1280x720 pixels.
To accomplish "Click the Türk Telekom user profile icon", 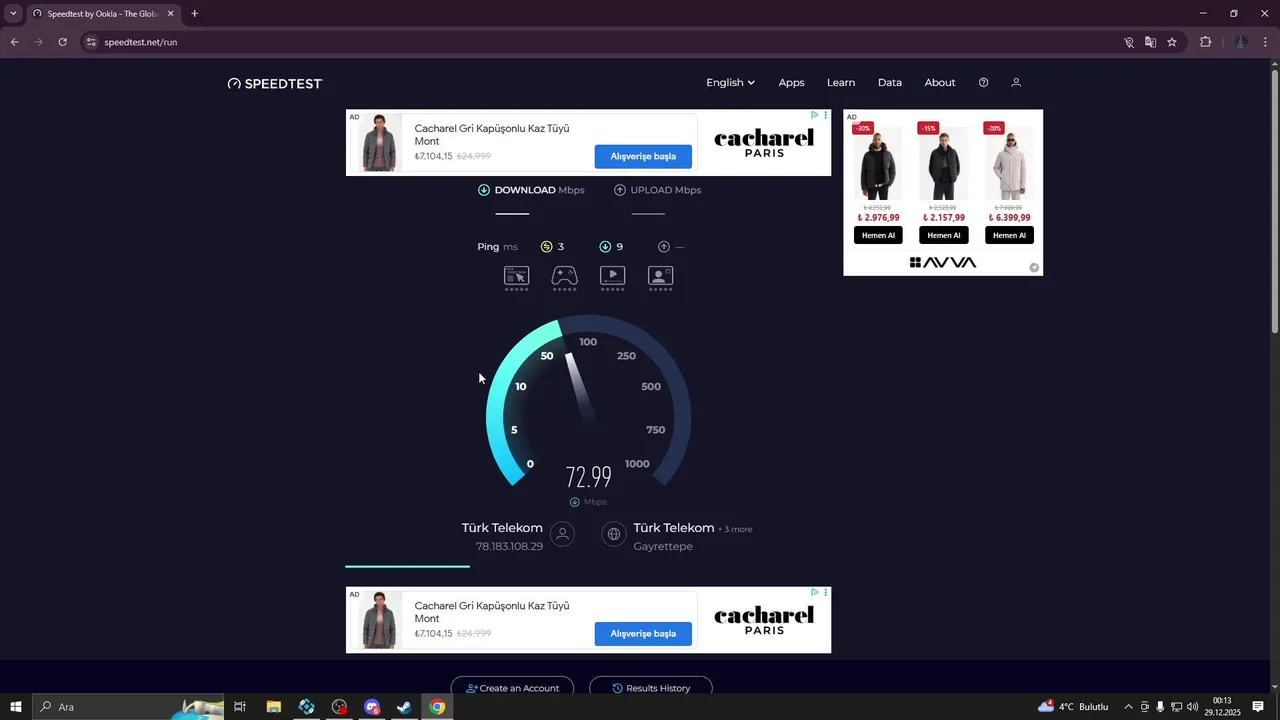I will [x=562, y=535].
